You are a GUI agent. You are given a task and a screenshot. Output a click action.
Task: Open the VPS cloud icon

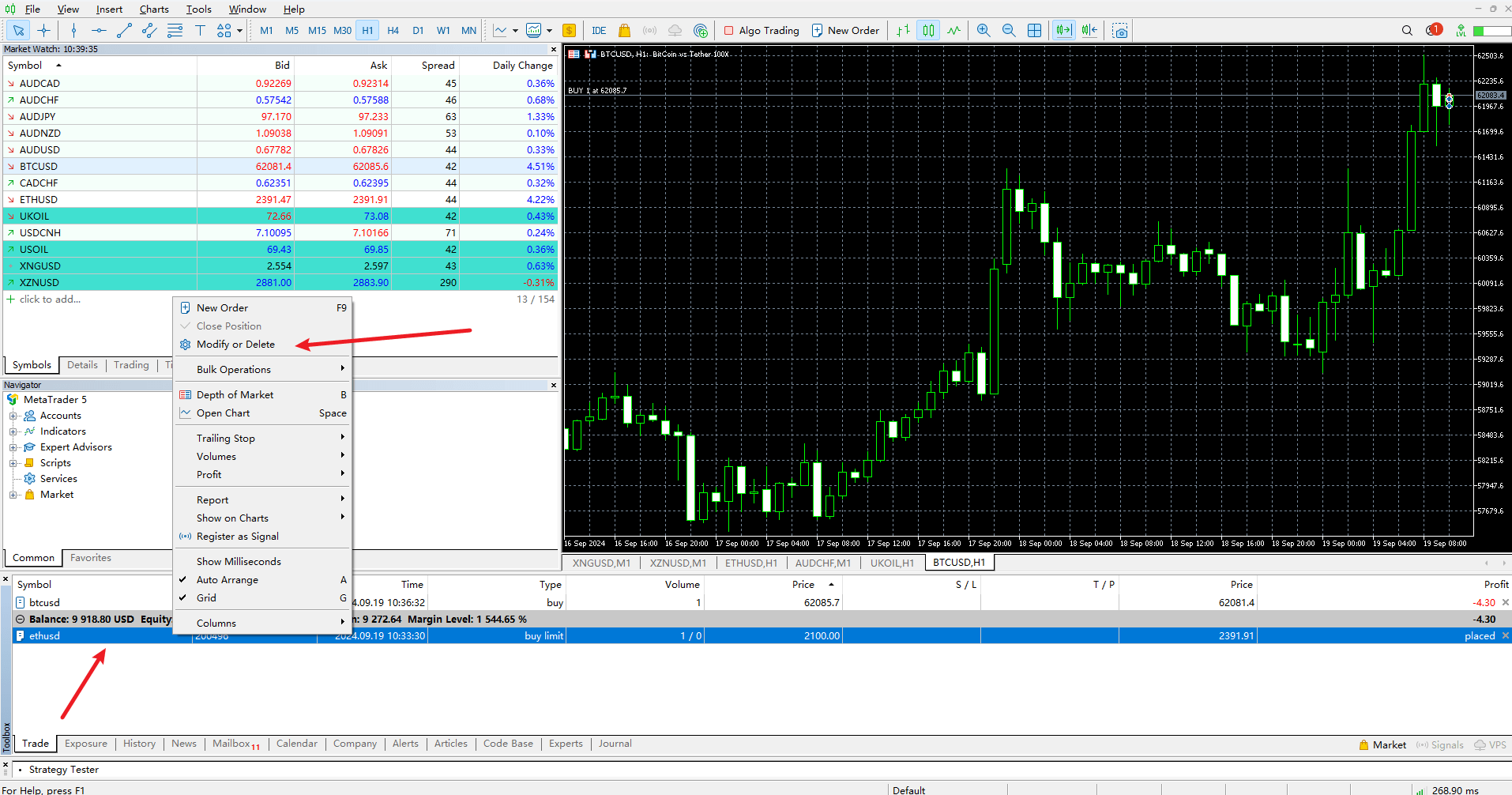tap(675, 31)
